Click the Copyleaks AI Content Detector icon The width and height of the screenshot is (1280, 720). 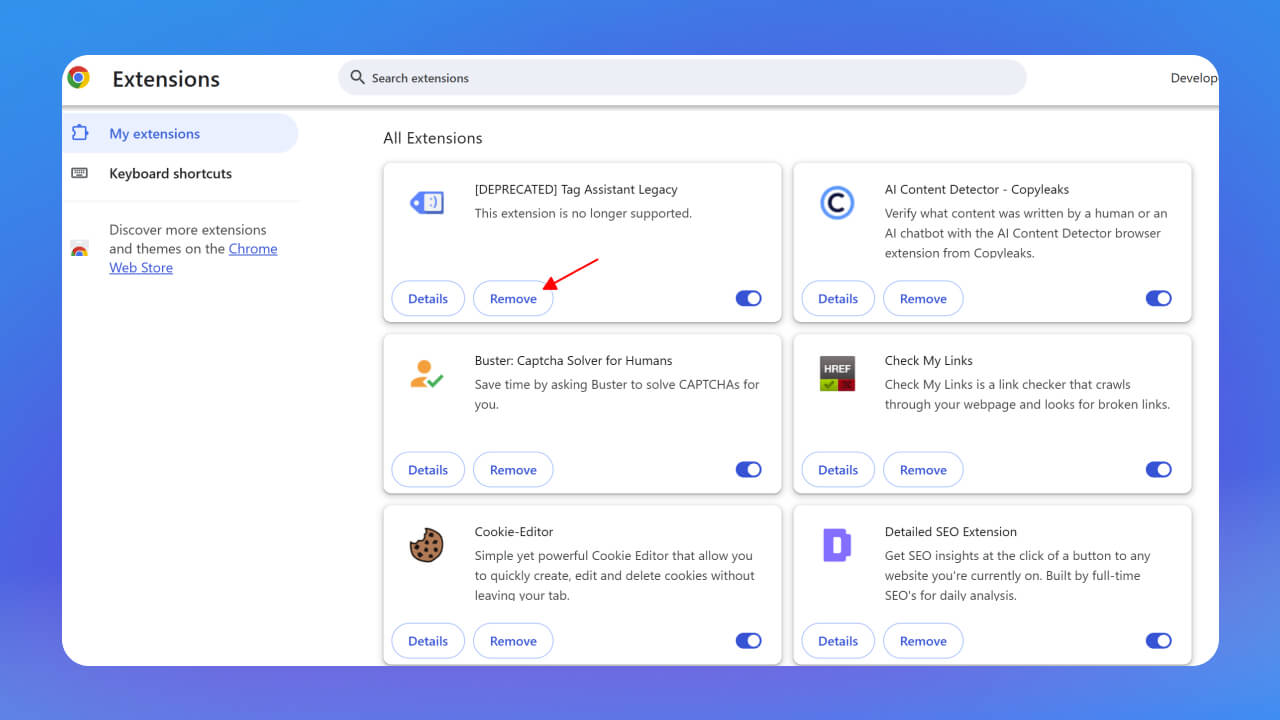pyautogui.click(x=837, y=203)
